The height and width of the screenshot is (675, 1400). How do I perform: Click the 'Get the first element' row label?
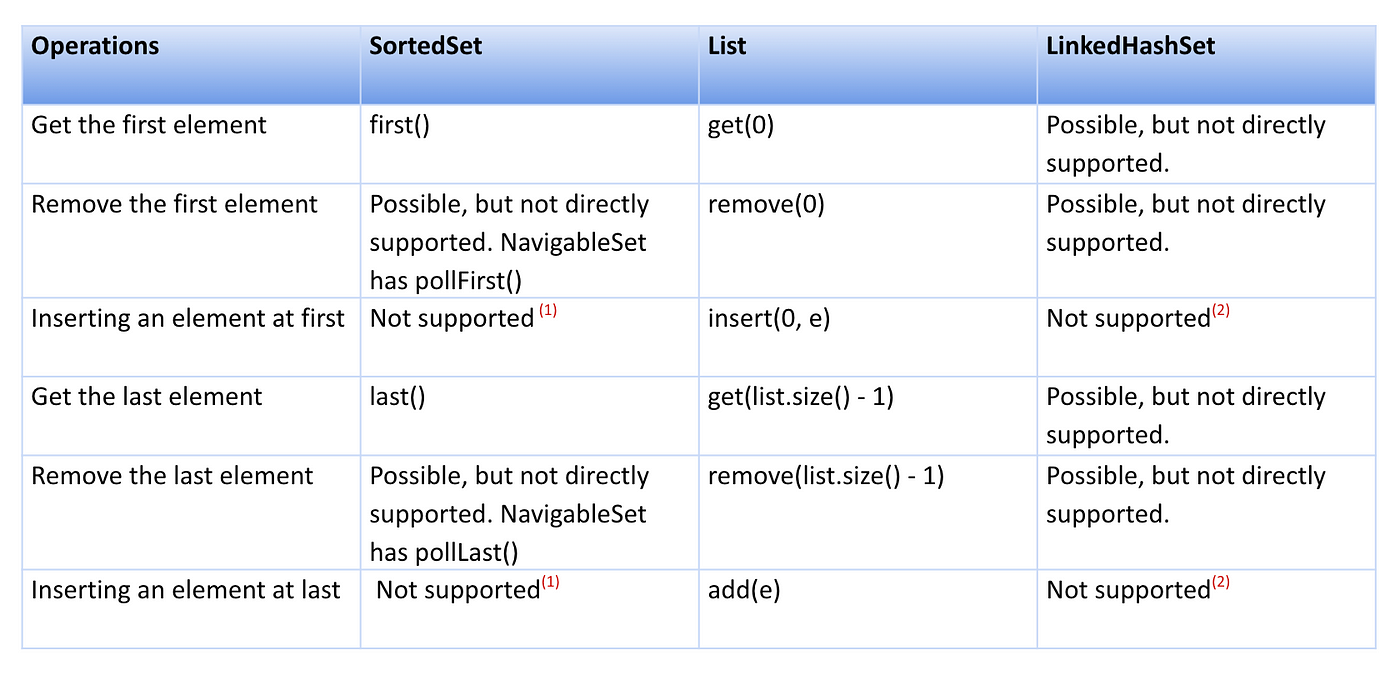tap(149, 126)
